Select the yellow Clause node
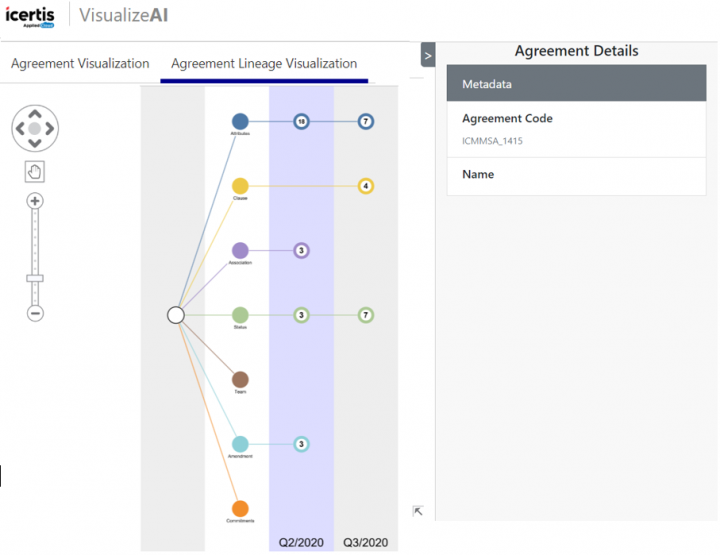 tap(240, 186)
